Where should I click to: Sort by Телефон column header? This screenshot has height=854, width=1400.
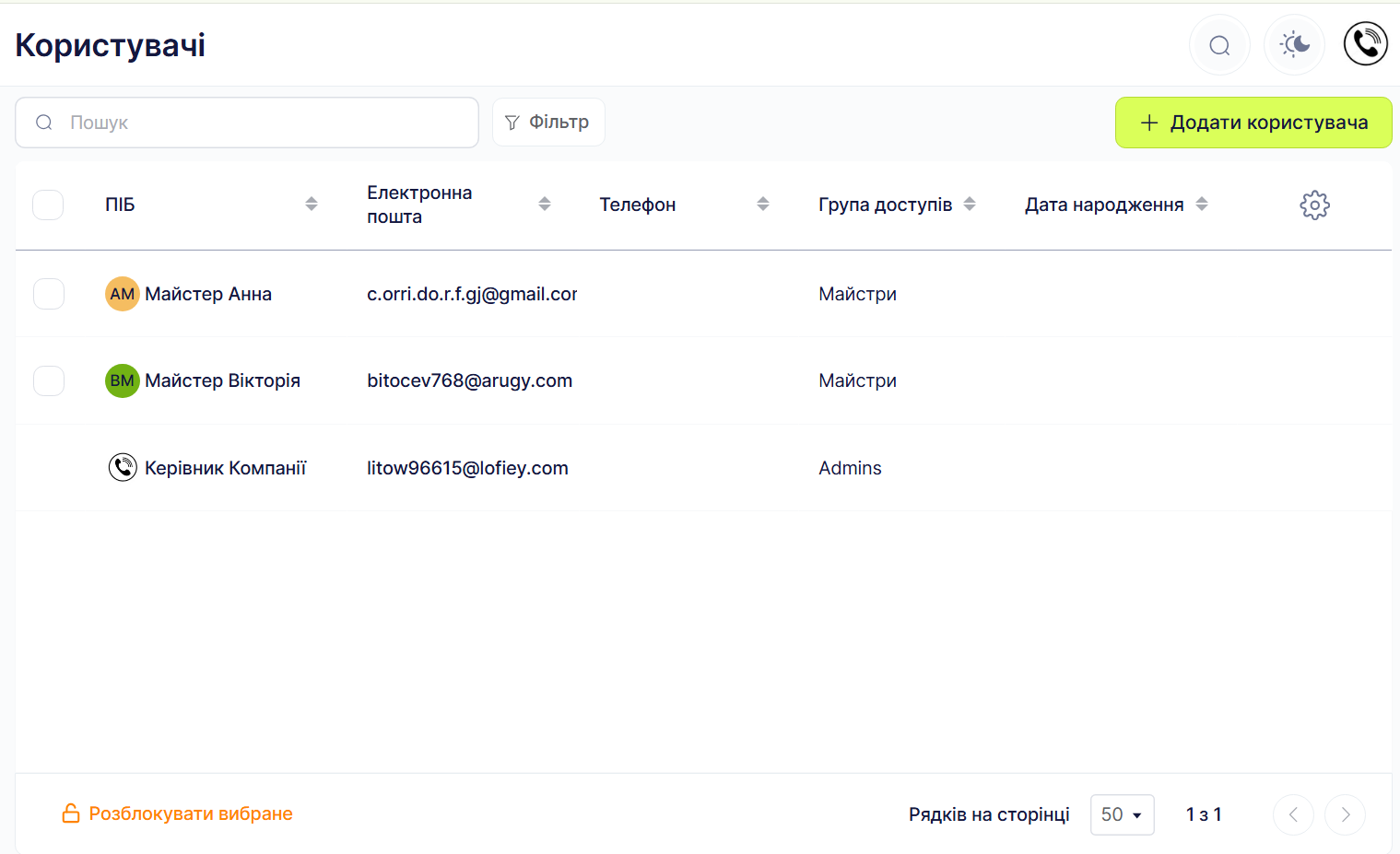(x=762, y=205)
